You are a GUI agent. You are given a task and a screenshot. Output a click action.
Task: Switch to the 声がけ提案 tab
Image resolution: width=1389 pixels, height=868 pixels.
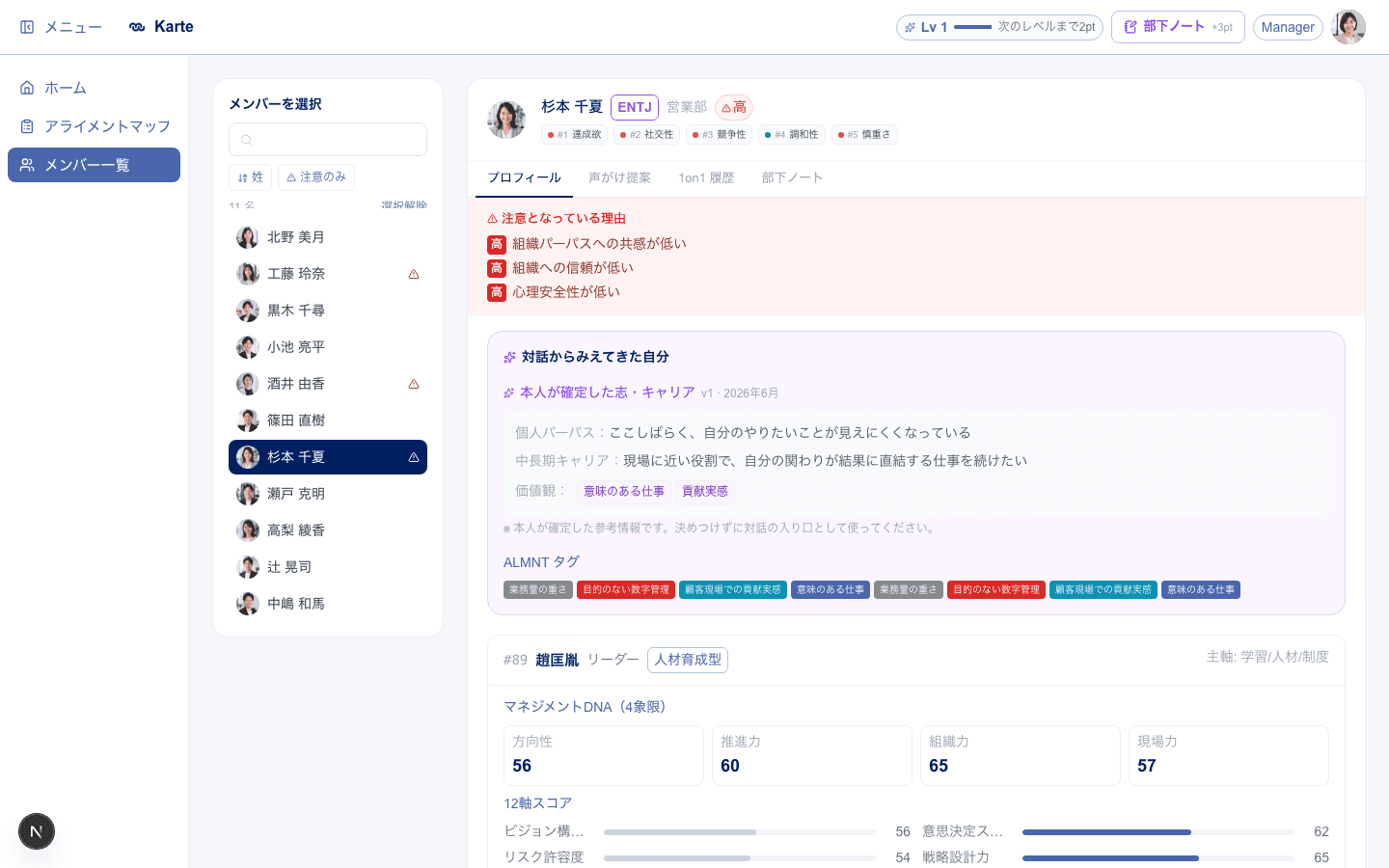tap(619, 178)
